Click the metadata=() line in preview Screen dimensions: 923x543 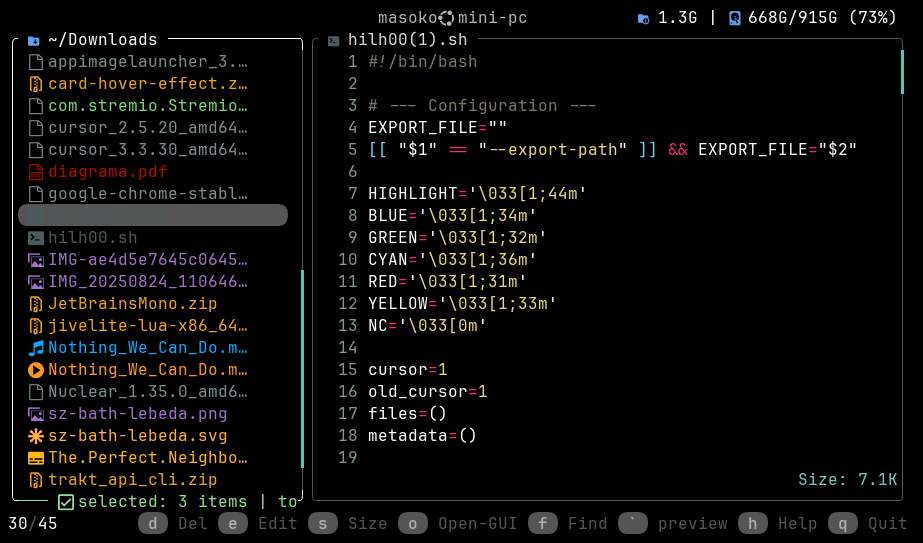(422, 436)
